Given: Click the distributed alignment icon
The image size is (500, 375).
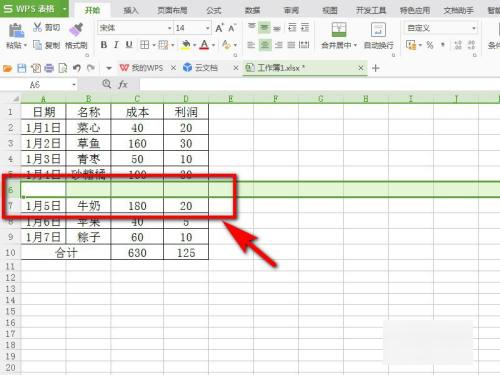Looking at the screenshot, I should (x=304, y=45).
